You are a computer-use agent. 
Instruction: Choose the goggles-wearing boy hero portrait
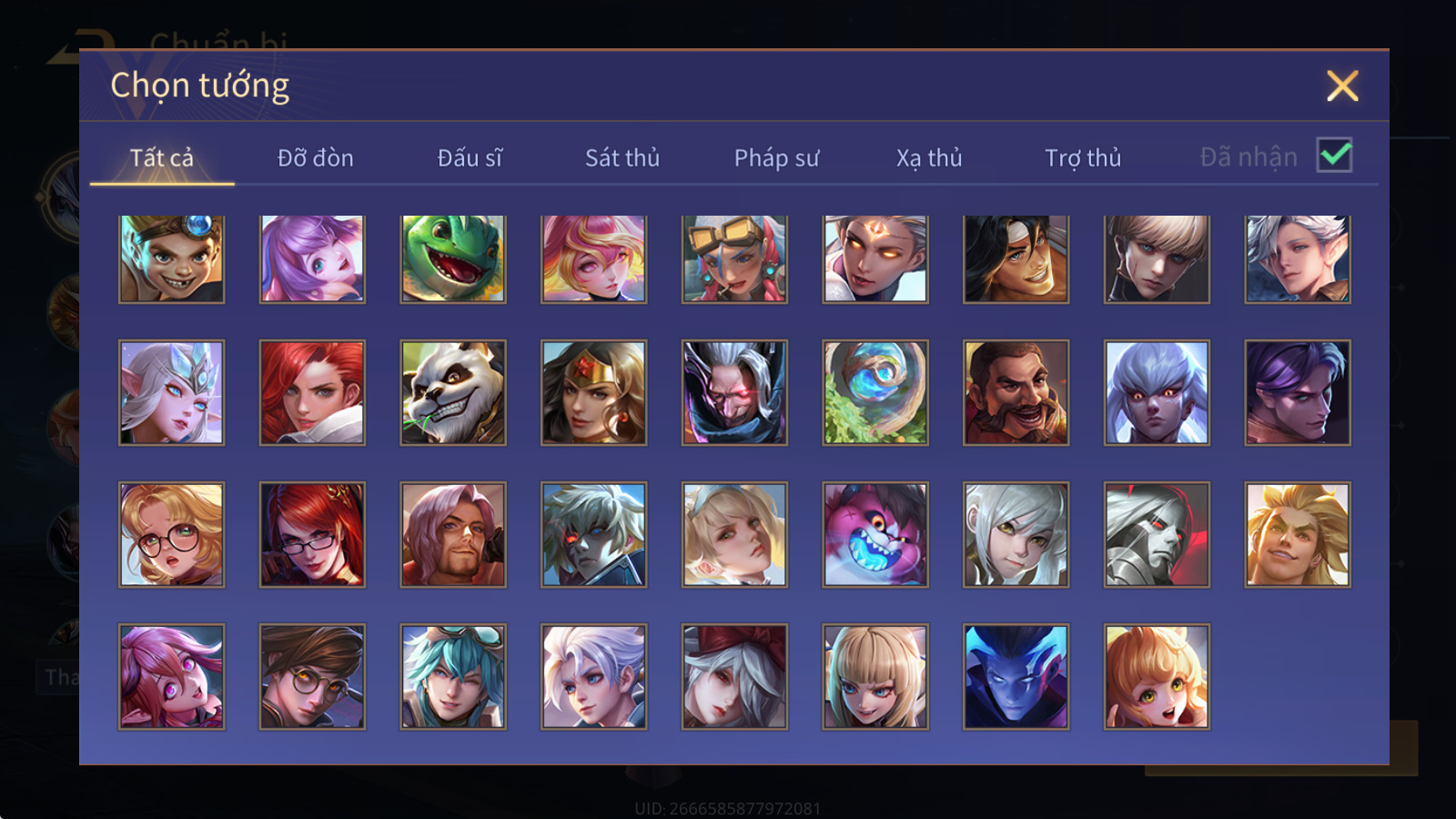(171, 259)
